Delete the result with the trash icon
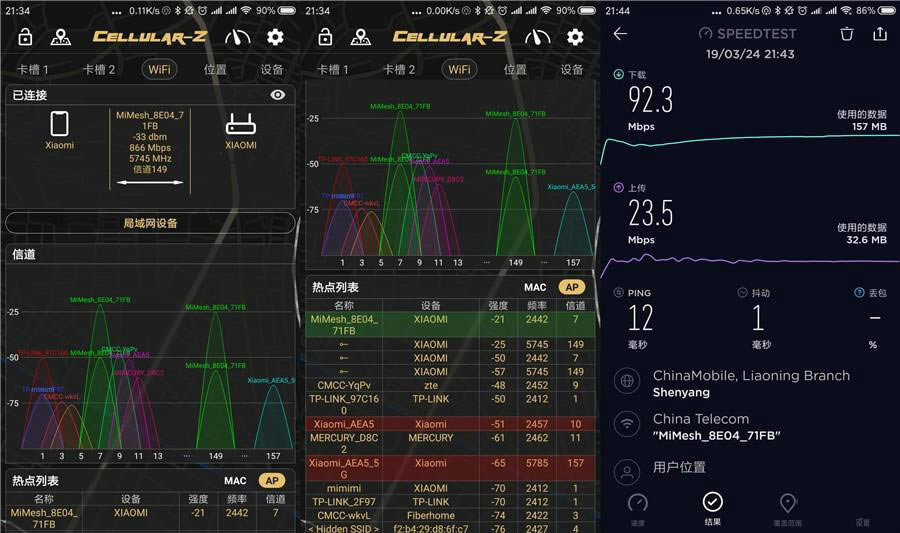 pos(846,34)
